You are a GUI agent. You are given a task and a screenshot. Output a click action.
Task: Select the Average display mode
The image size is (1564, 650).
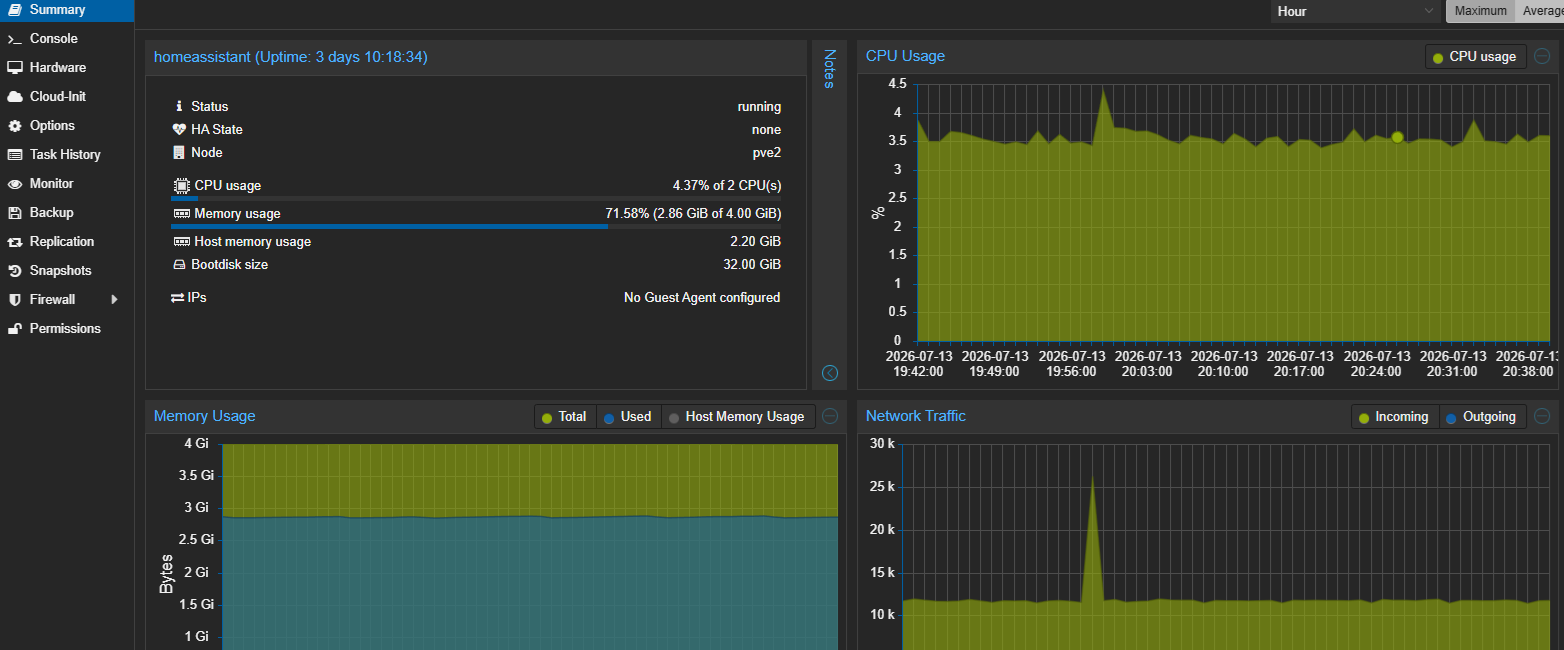coord(1540,11)
